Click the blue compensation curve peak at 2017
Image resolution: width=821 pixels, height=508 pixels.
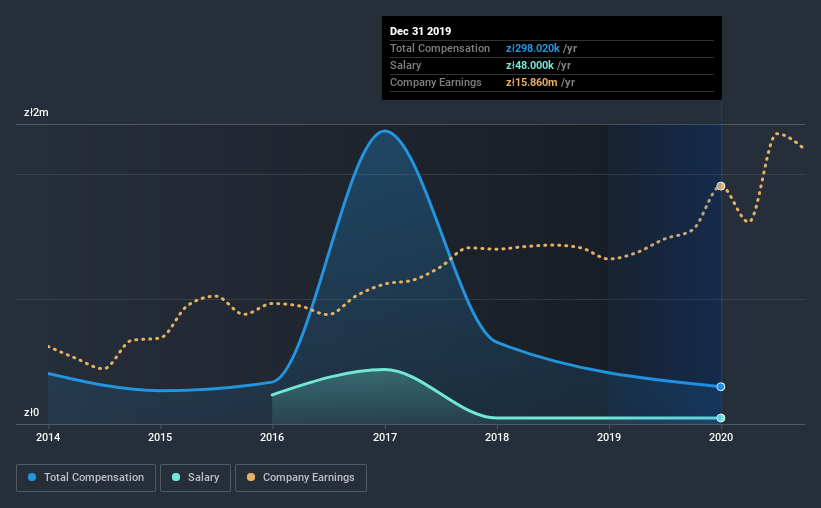(385, 131)
